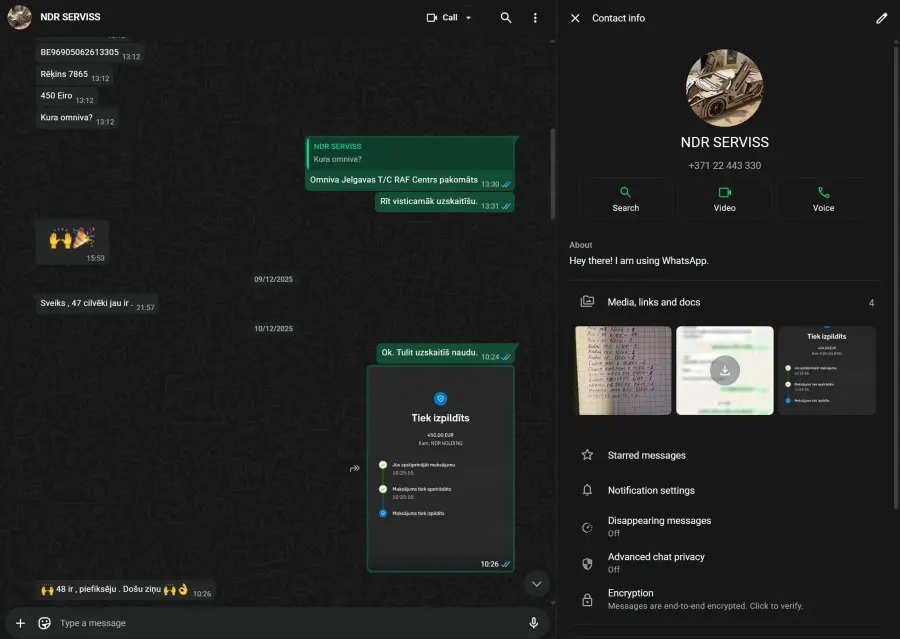Viewport: 900px width, 639px height.
Task: Open Notification settings
Action: pyautogui.click(x=651, y=490)
